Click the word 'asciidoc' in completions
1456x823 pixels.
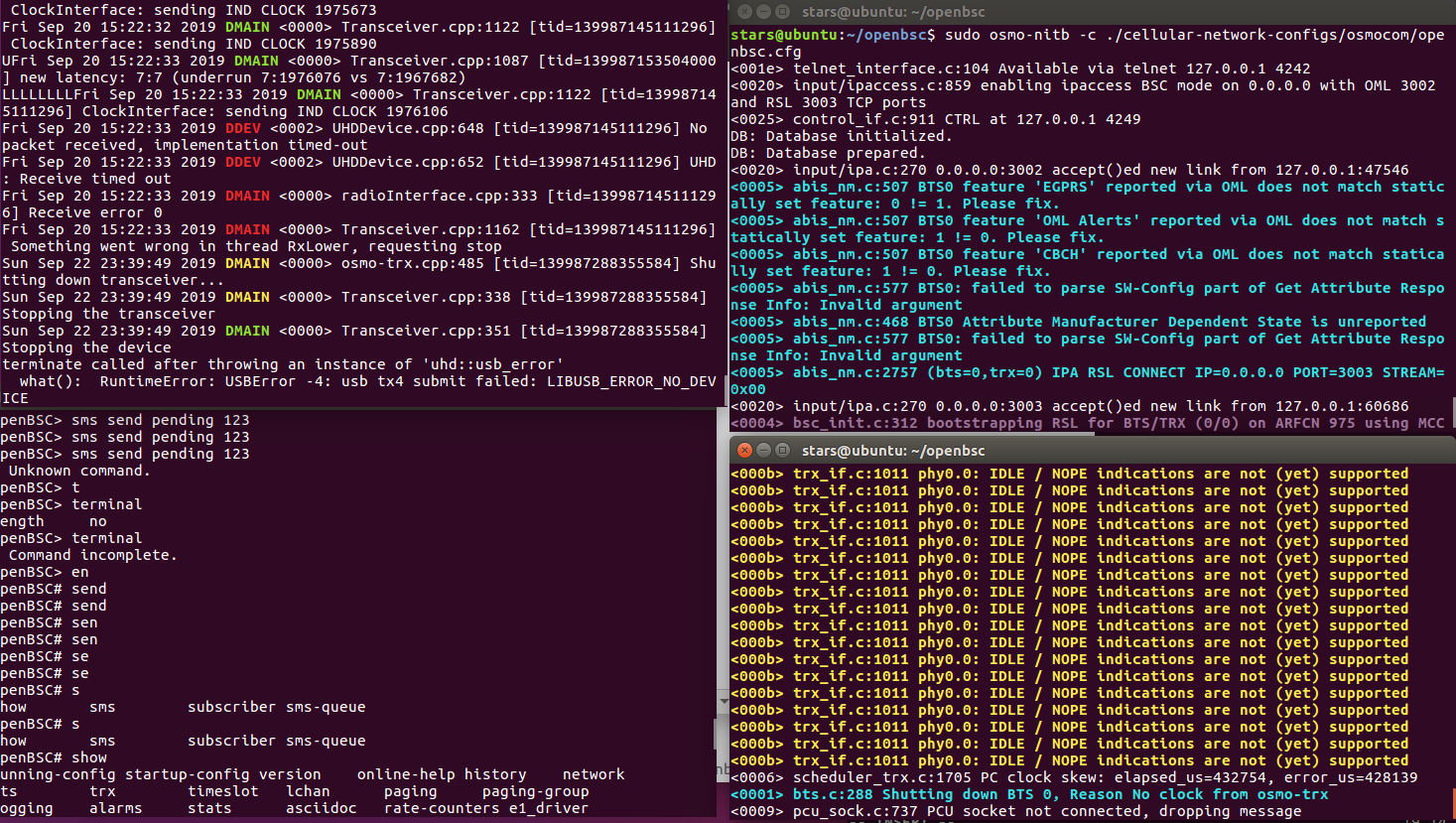click(322, 808)
